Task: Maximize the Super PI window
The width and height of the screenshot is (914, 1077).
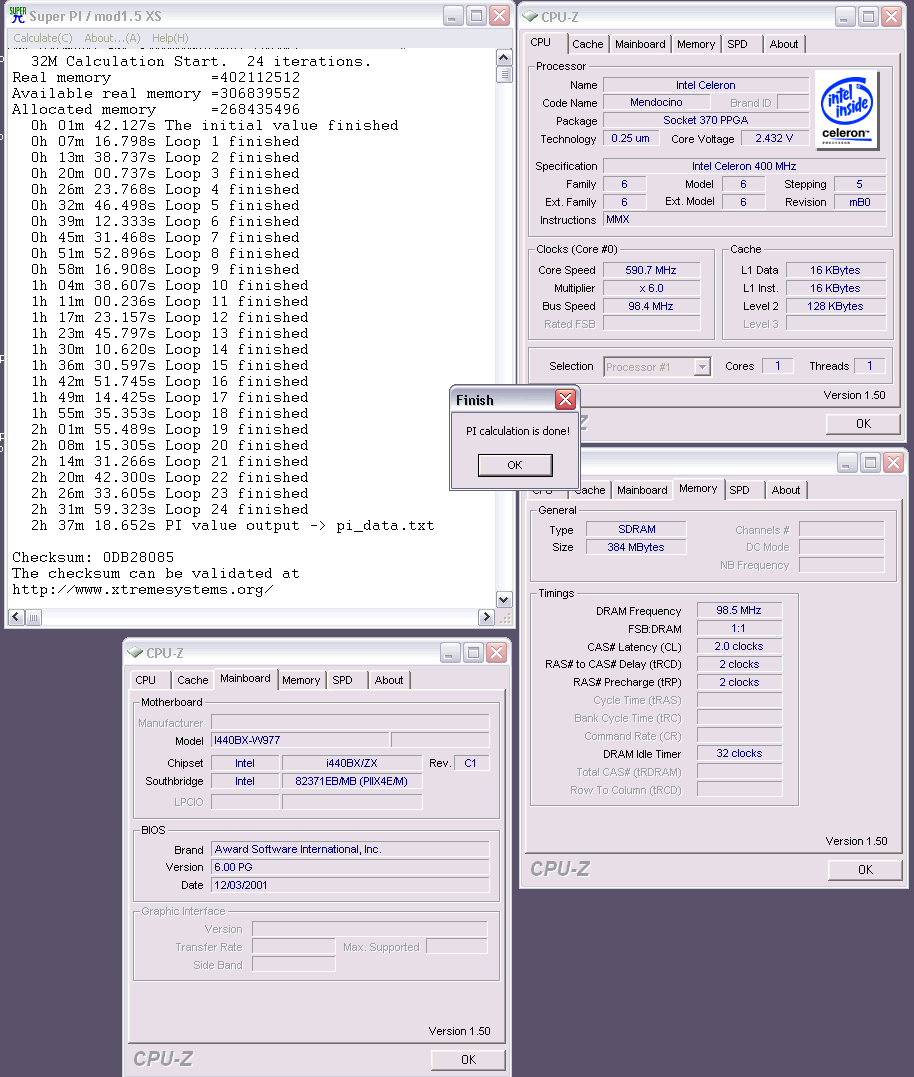Action: (476, 16)
